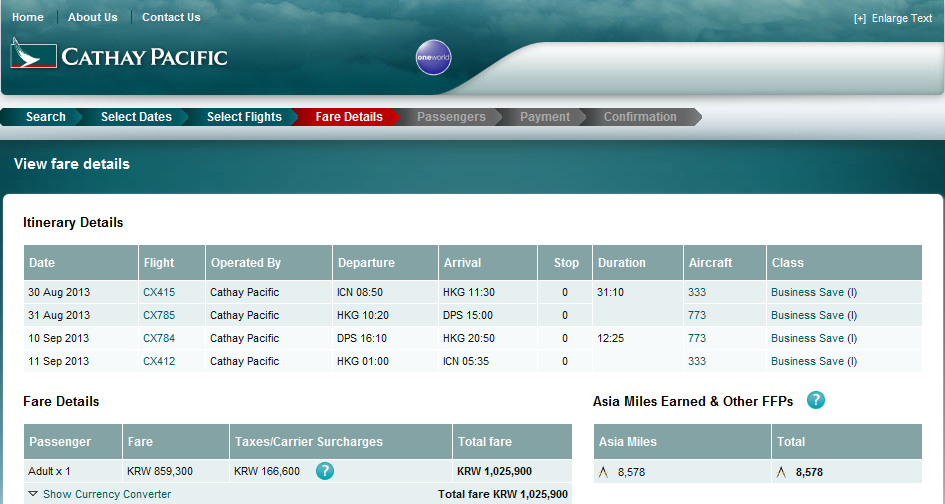Screen dimensions: 945x504
Task: Open Business Save class for 11 Sep flight
Action: click(x=807, y=361)
